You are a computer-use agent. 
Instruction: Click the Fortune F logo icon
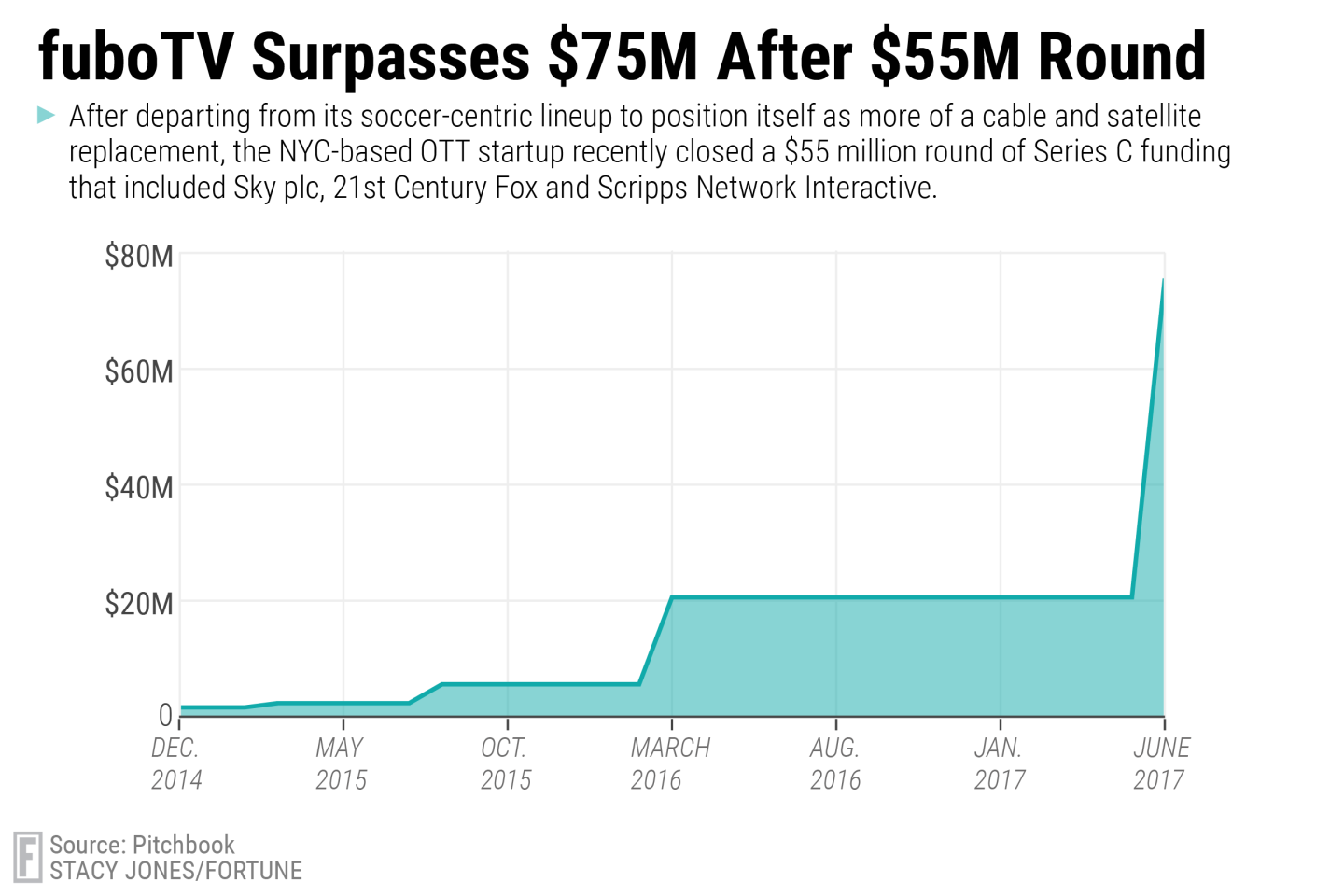coord(28,857)
